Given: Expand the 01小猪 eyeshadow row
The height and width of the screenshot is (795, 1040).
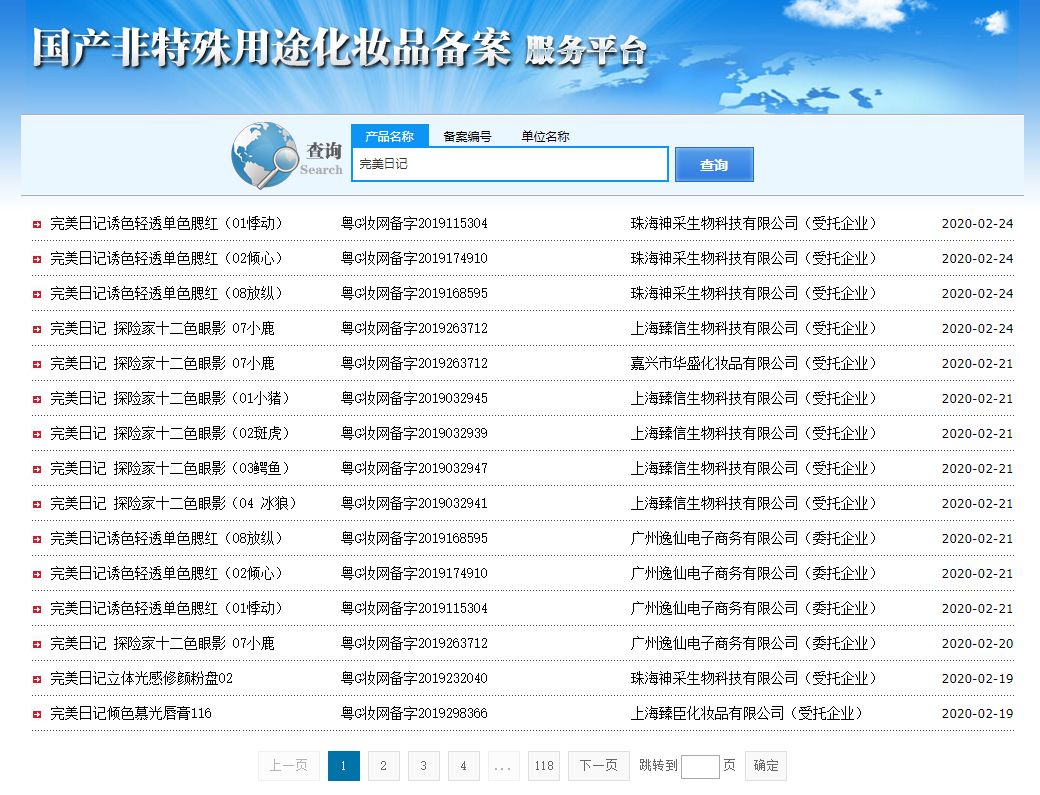Looking at the screenshot, I should point(37,399).
